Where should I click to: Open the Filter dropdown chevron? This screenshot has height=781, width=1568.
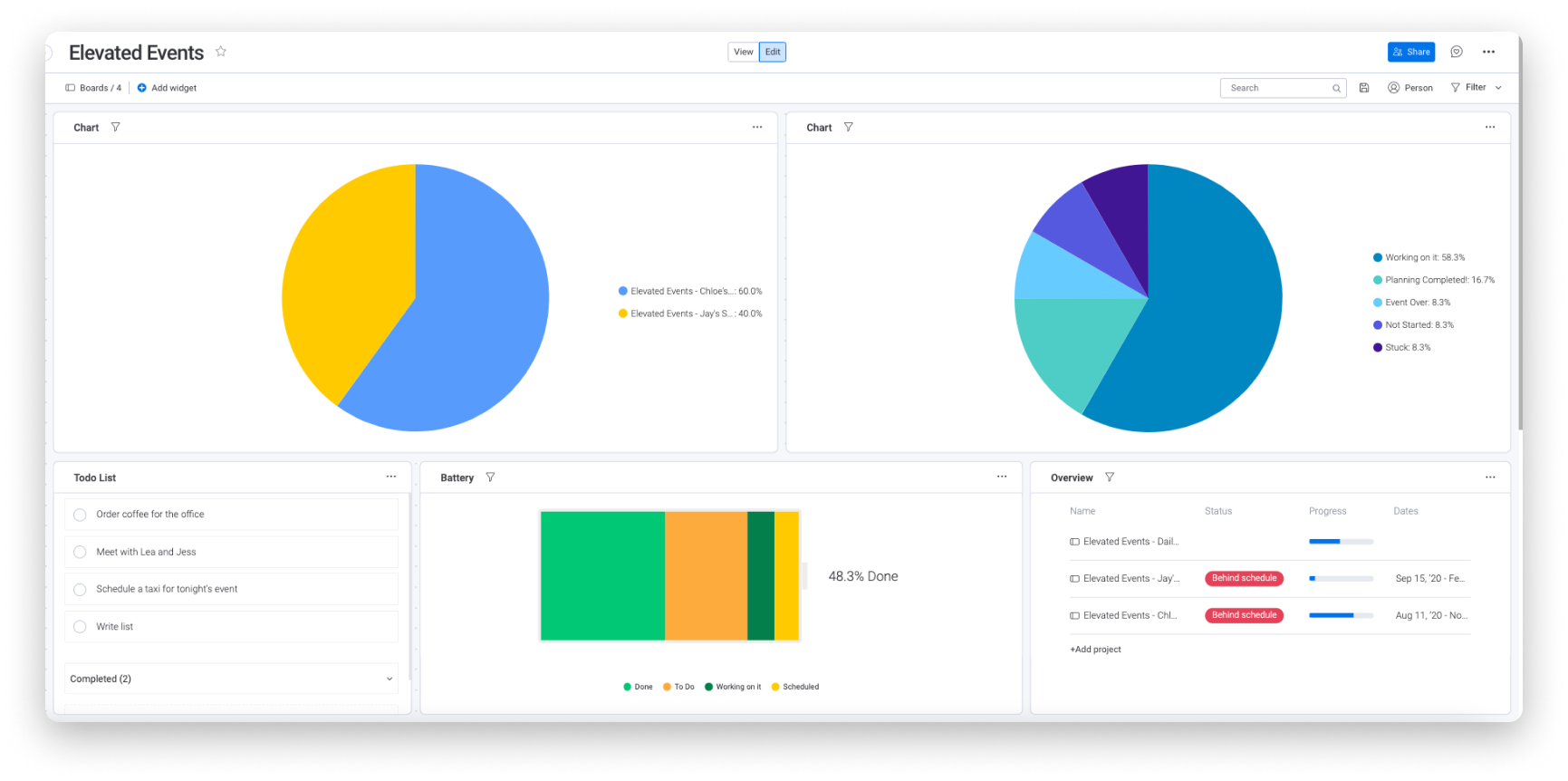[1498, 88]
